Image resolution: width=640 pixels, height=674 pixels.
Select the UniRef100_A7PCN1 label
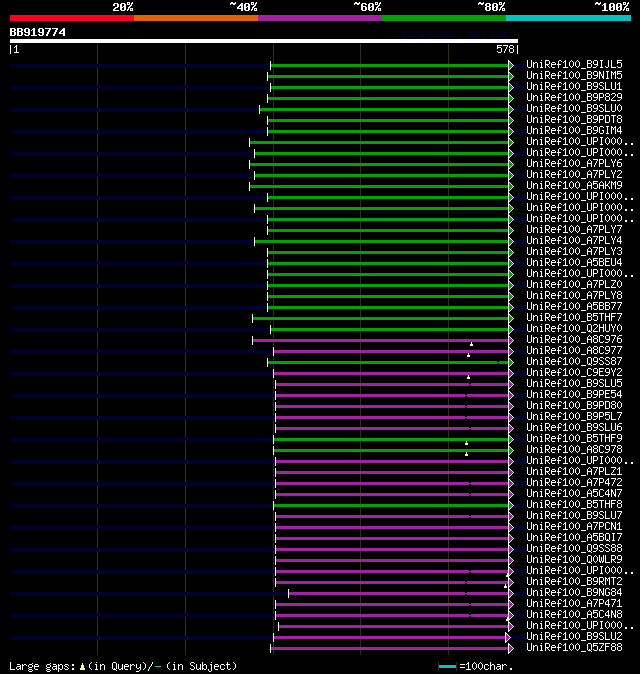pyautogui.click(x=574, y=527)
